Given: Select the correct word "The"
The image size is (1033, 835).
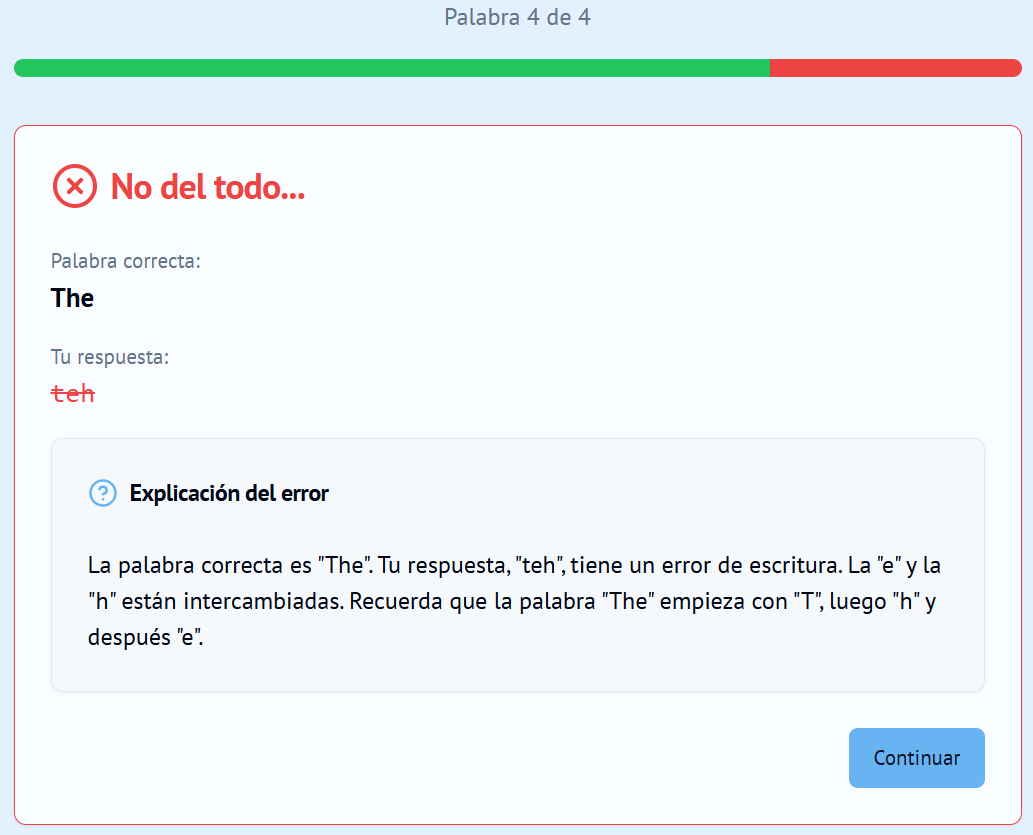Looking at the screenshot, I should (x=70, y=298).
